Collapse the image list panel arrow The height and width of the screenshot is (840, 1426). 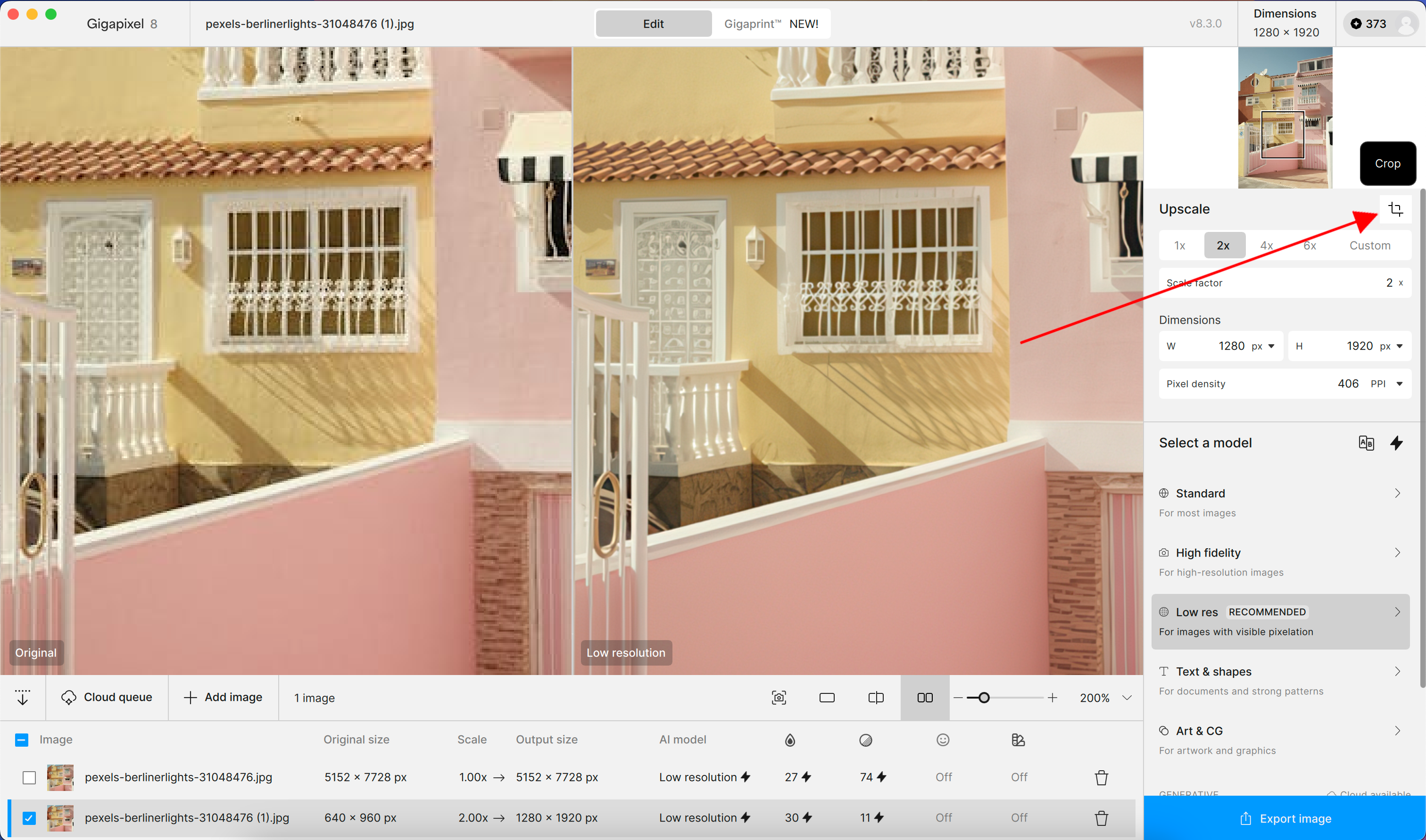23,697
